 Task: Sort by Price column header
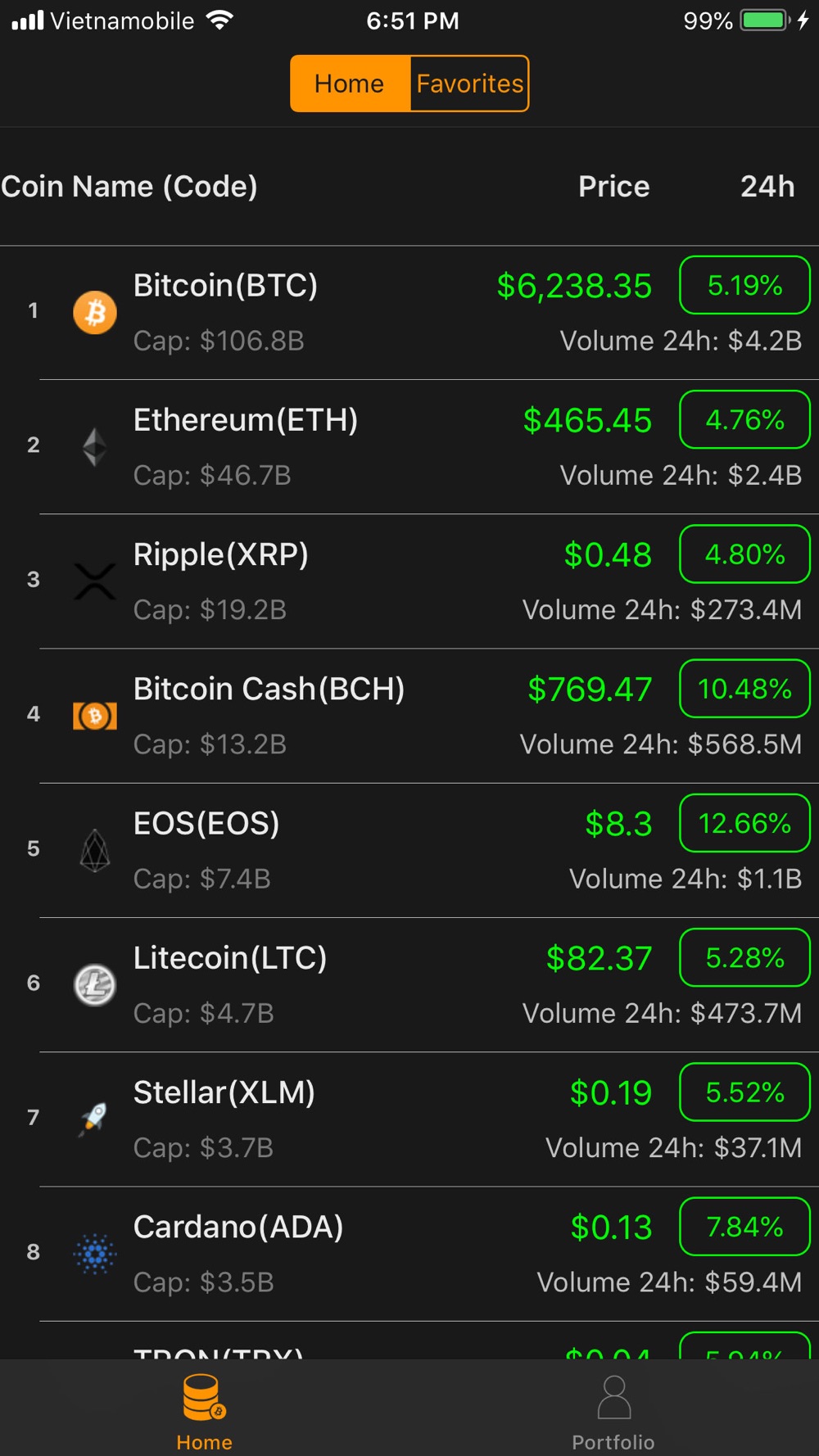pyautogui.click(x=614, y=187)
